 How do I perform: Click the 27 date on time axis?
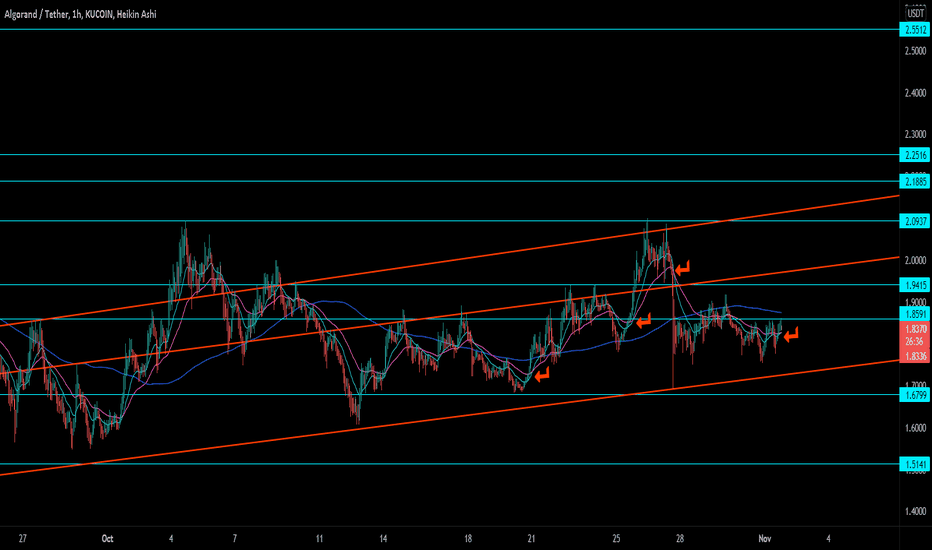[x=23, y=539]
